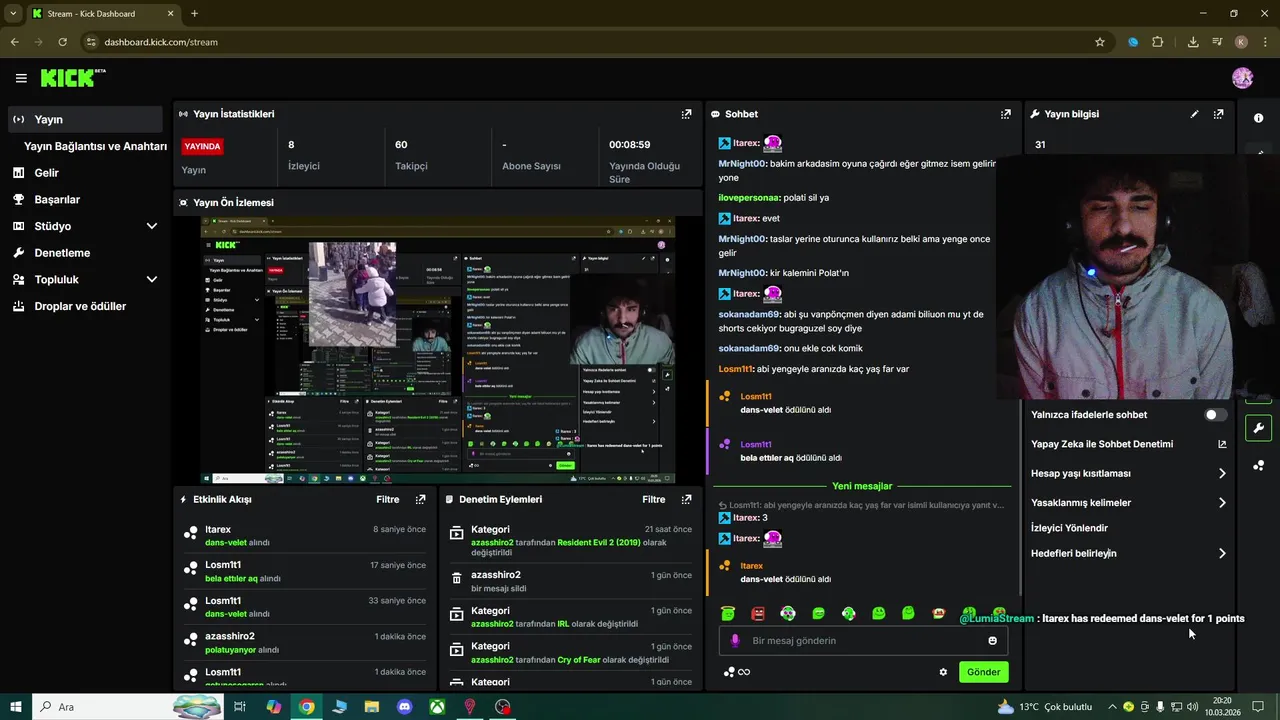
Task: Click the YAYINDA live status badge
Action: pyautogui.click(x=202, y=146)
